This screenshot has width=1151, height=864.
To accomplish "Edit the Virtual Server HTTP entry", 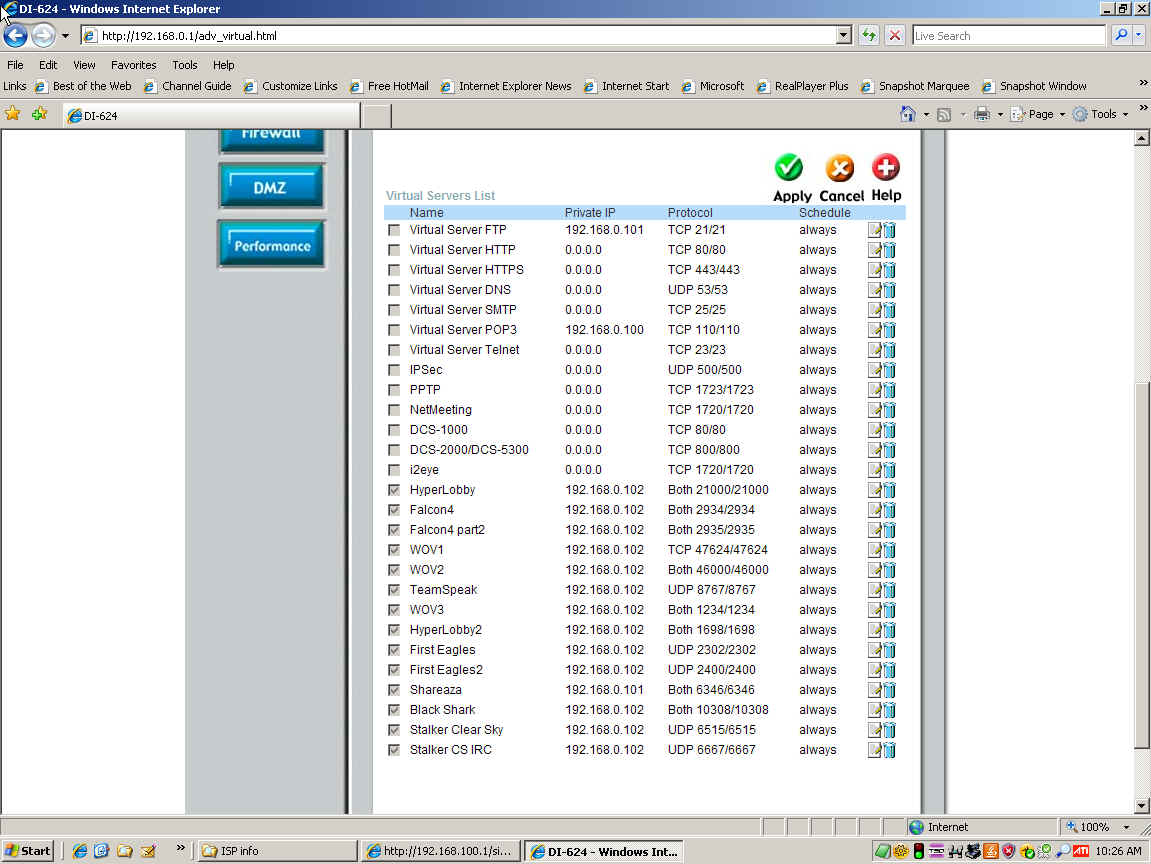I will point(874,250).
